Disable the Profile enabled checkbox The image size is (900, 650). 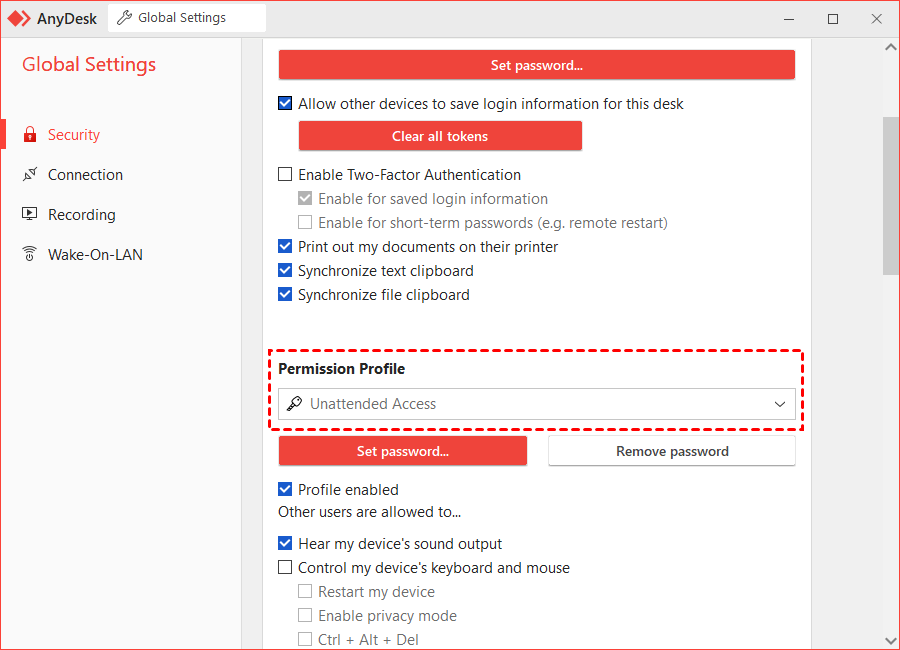point(285,489)
